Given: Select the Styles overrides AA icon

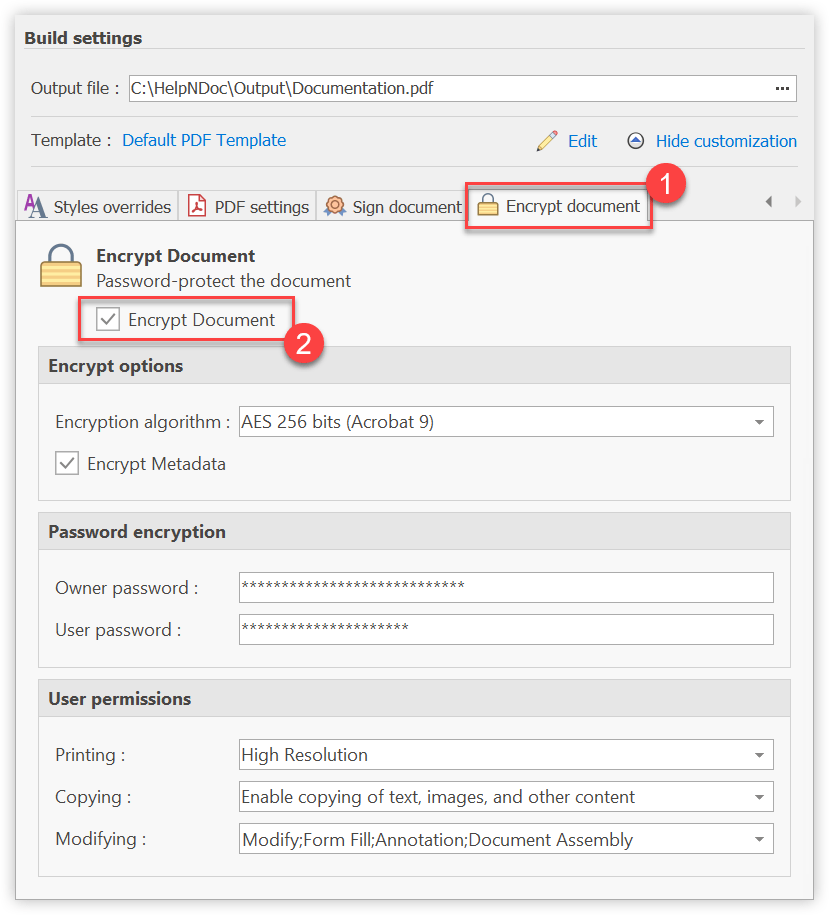Looking at the screenshot, I should 34,206.
